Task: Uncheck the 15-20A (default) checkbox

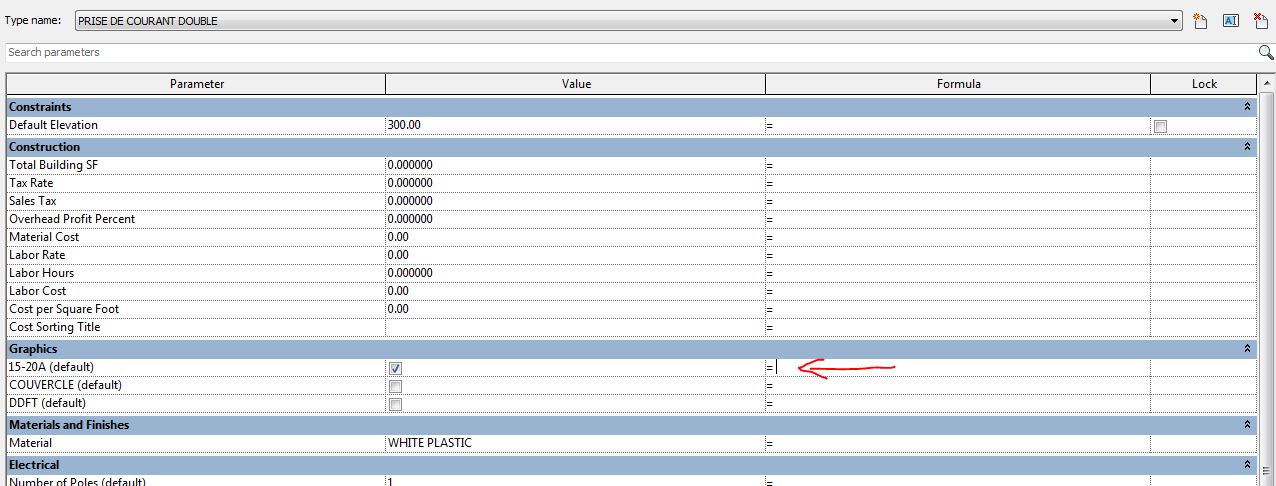Action: tap(395, 369)
